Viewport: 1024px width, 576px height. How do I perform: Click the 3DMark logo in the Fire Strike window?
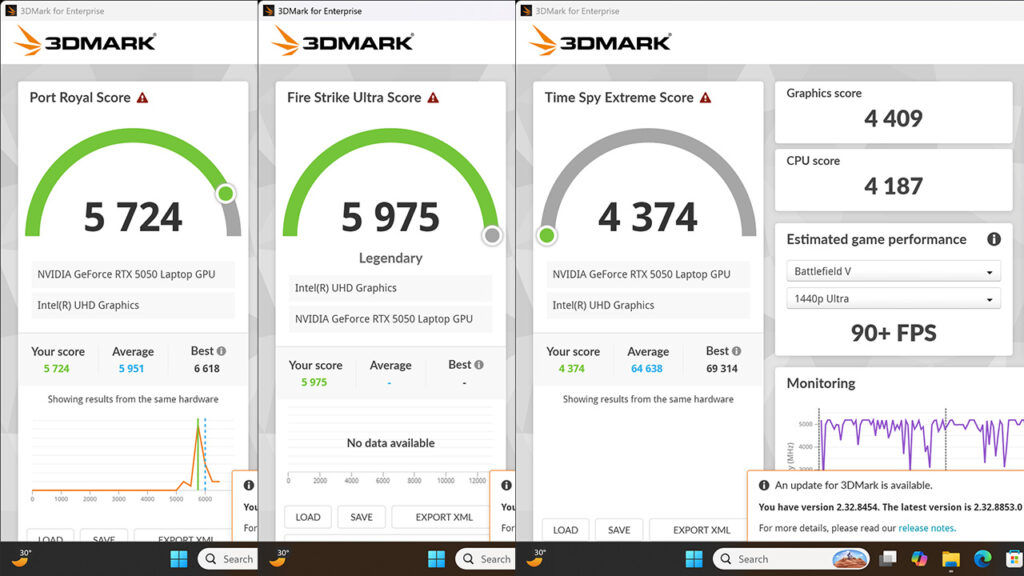pyautogui.click(x=343, y=41)
